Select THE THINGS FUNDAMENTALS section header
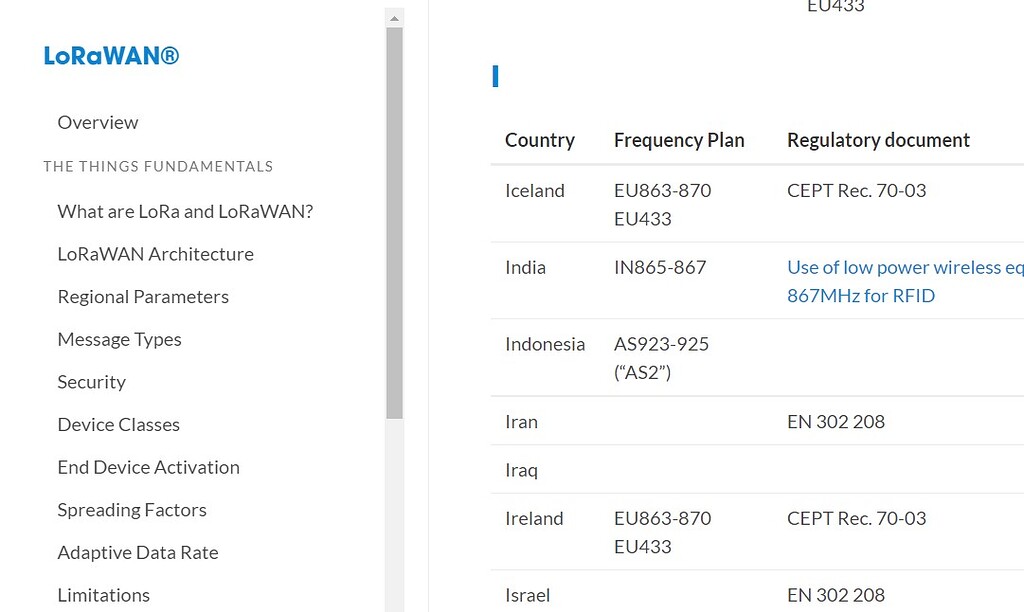 (x=158, y=166)
